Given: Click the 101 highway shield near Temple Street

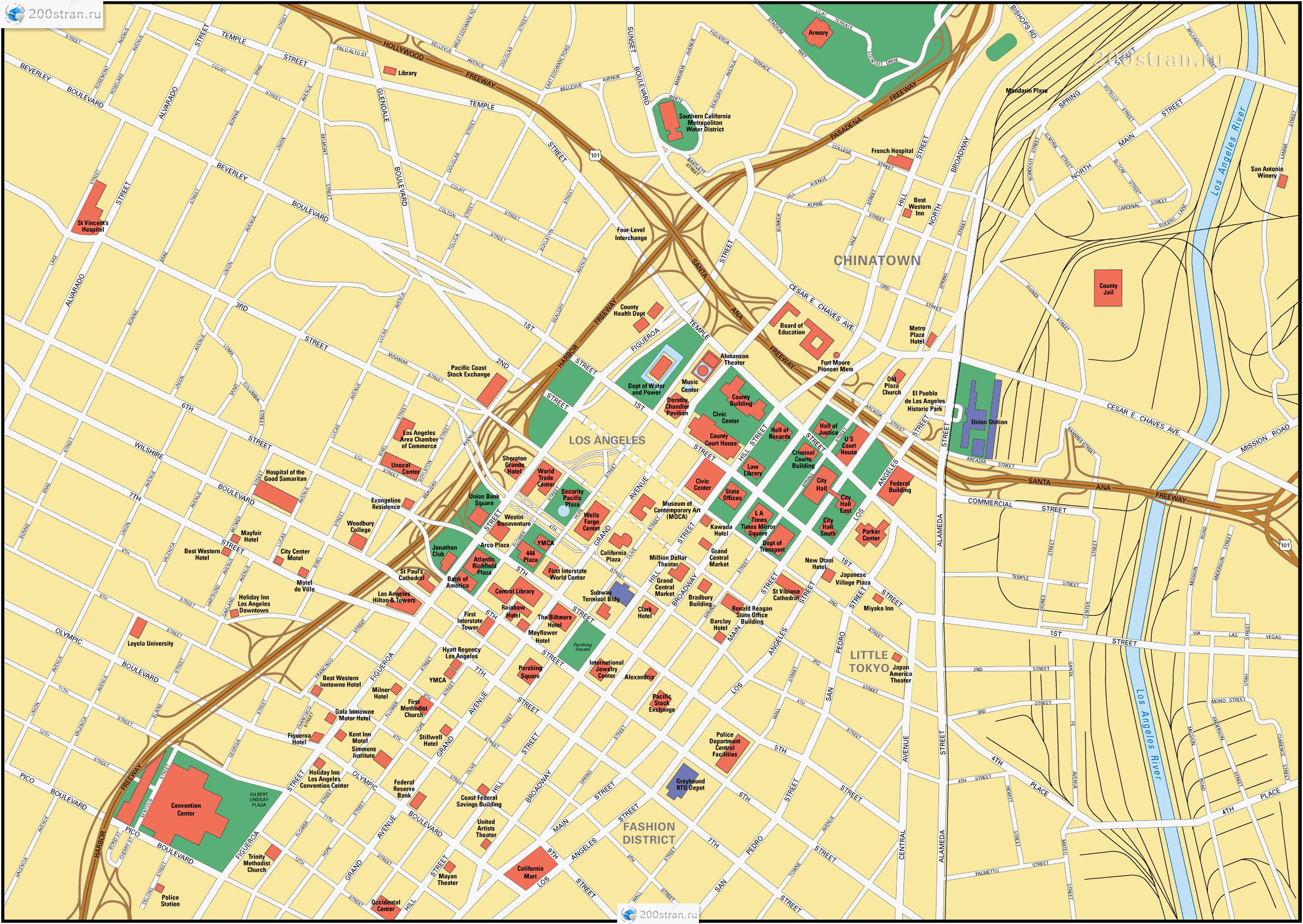Looking at the screenshot, I should click(595, 155).
